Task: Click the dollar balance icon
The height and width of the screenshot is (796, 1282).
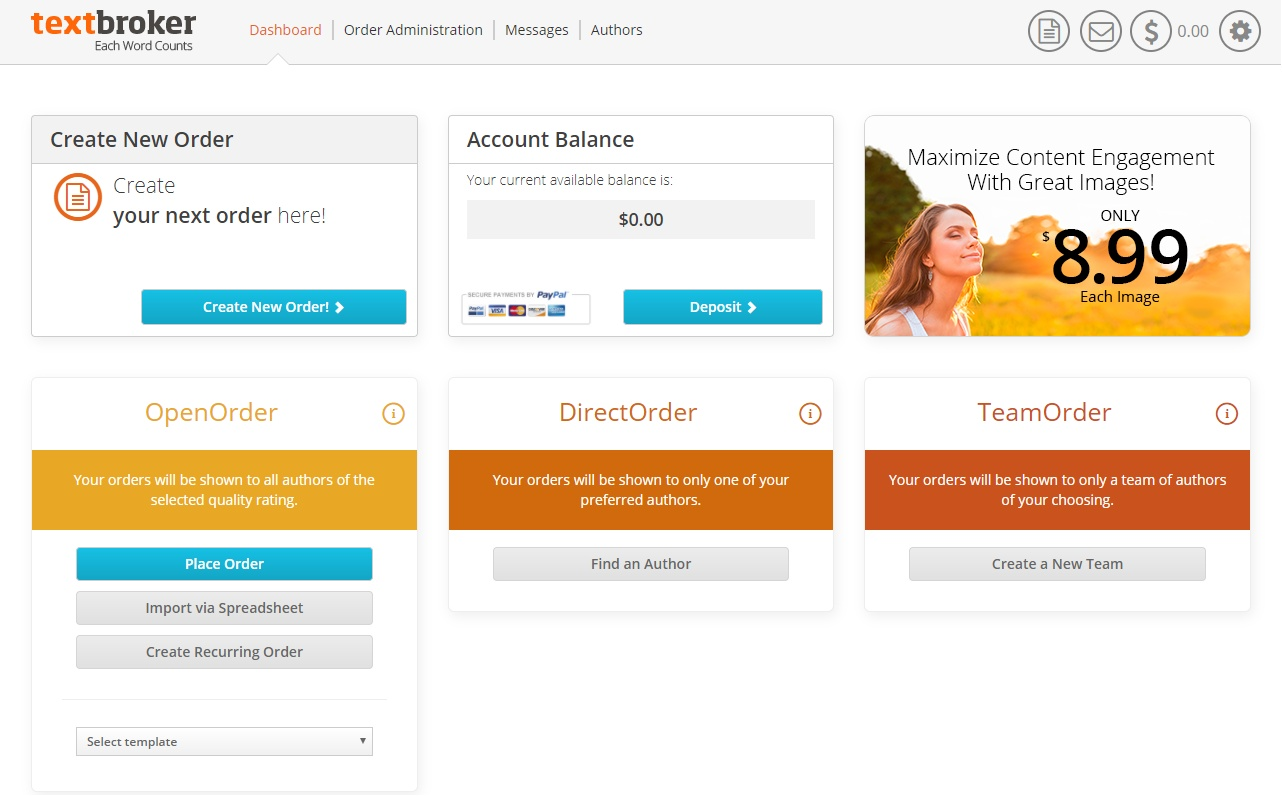Action: pos(1151,31)
